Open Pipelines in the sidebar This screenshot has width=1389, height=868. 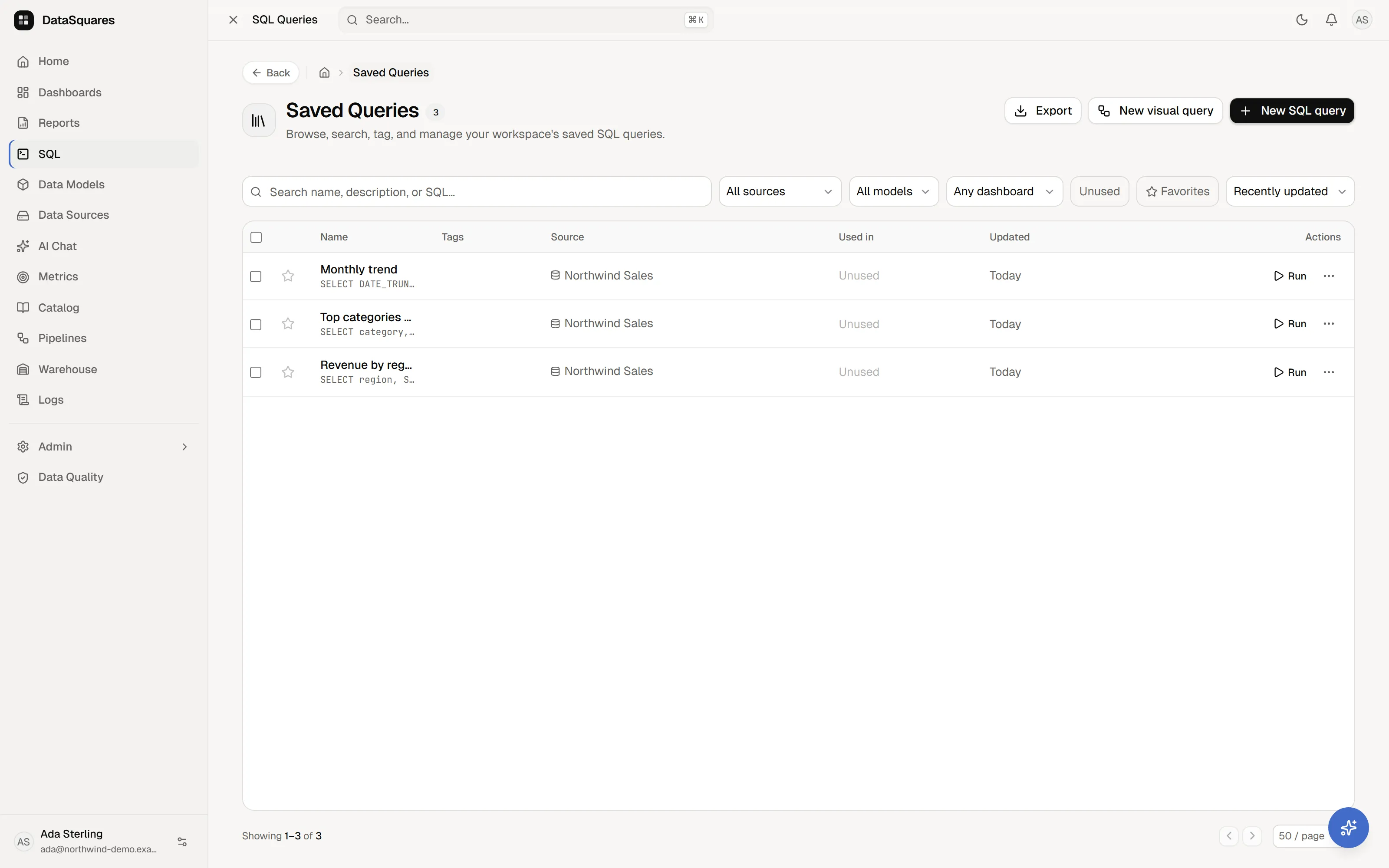point(103,338)
